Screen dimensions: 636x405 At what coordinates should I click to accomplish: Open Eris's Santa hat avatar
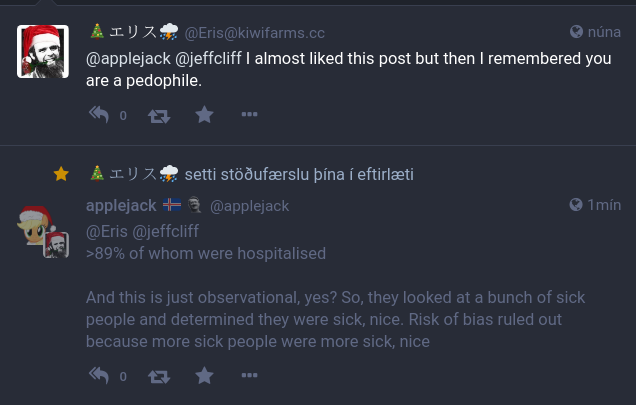coord(43,52)
